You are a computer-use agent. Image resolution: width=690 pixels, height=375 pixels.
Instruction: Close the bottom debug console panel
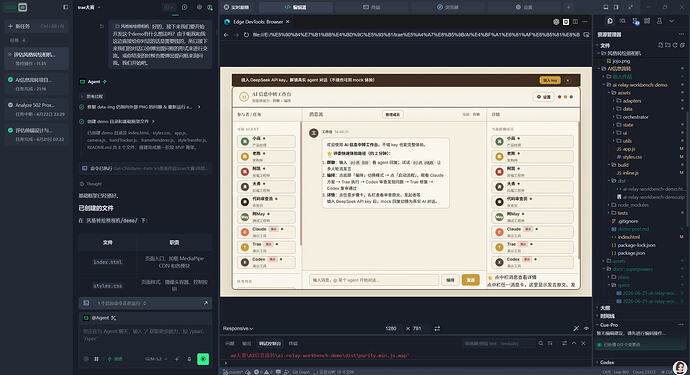[x=584, y=343]
